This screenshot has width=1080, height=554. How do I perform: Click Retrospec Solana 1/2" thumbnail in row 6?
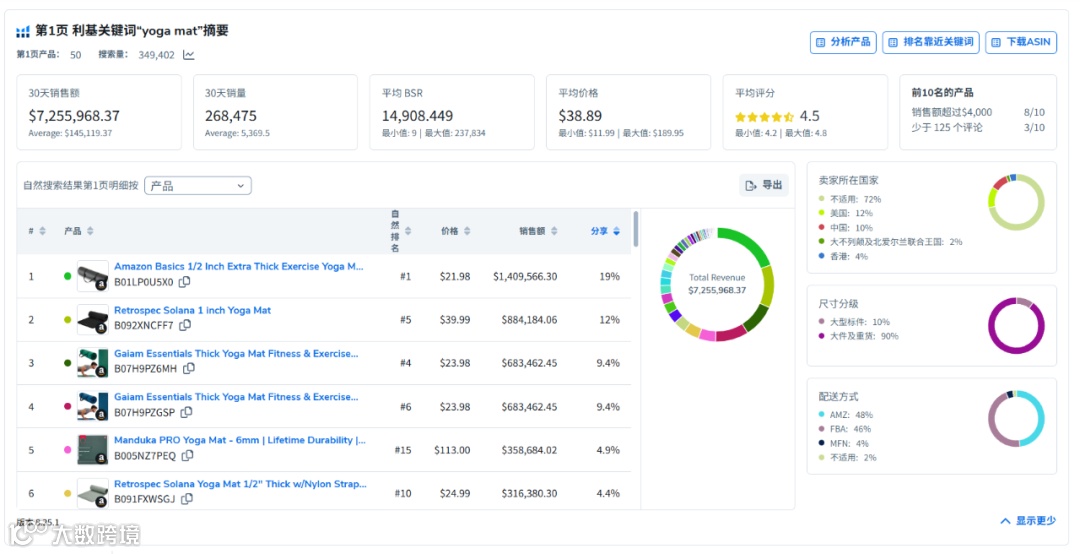(92, 493)
